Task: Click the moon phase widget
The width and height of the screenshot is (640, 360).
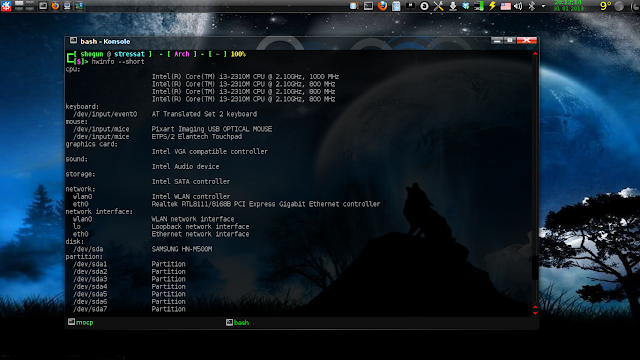Action: [x=619, y=6]
